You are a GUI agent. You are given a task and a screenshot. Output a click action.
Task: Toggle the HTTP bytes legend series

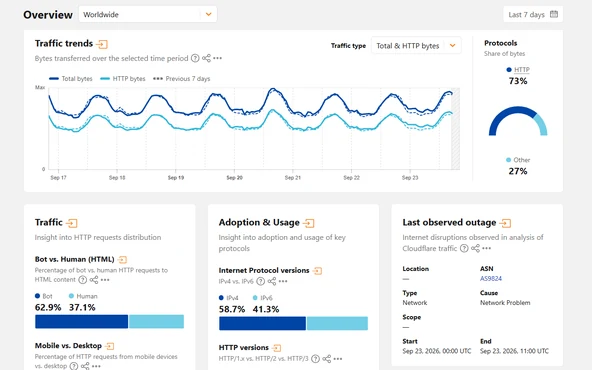point(123,79)
